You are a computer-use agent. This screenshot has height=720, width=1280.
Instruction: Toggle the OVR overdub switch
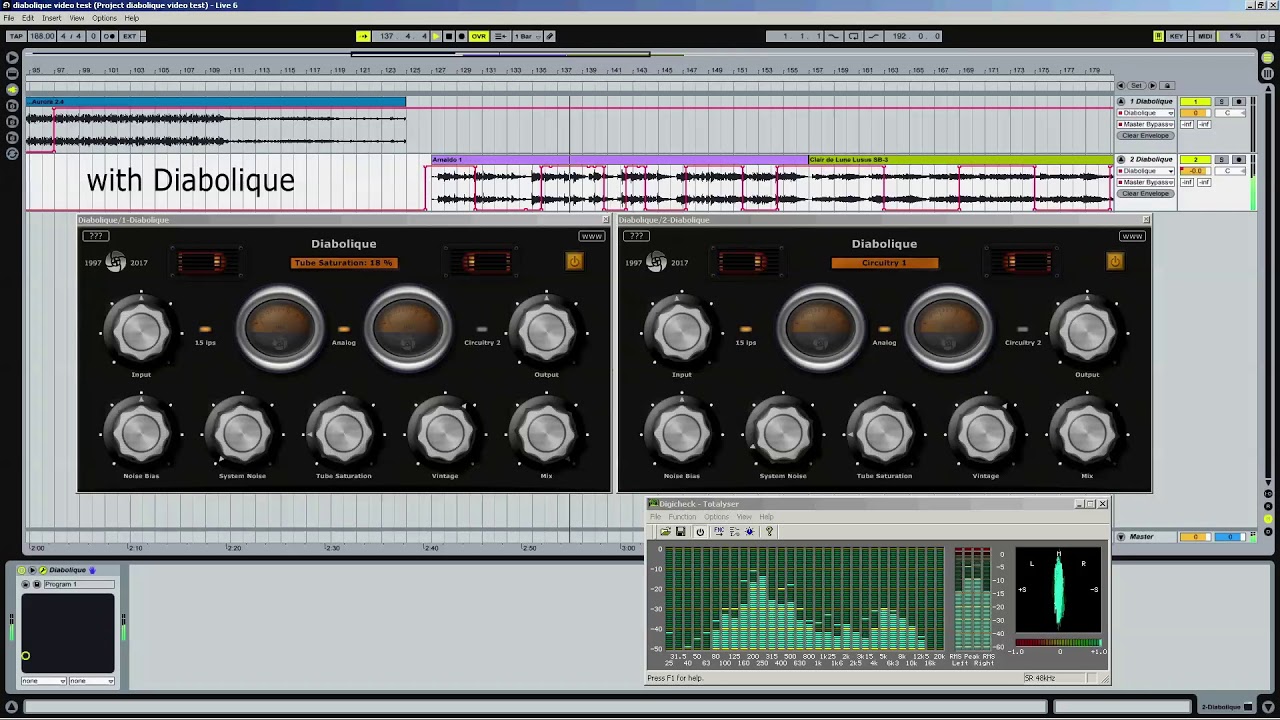[478, 36]
